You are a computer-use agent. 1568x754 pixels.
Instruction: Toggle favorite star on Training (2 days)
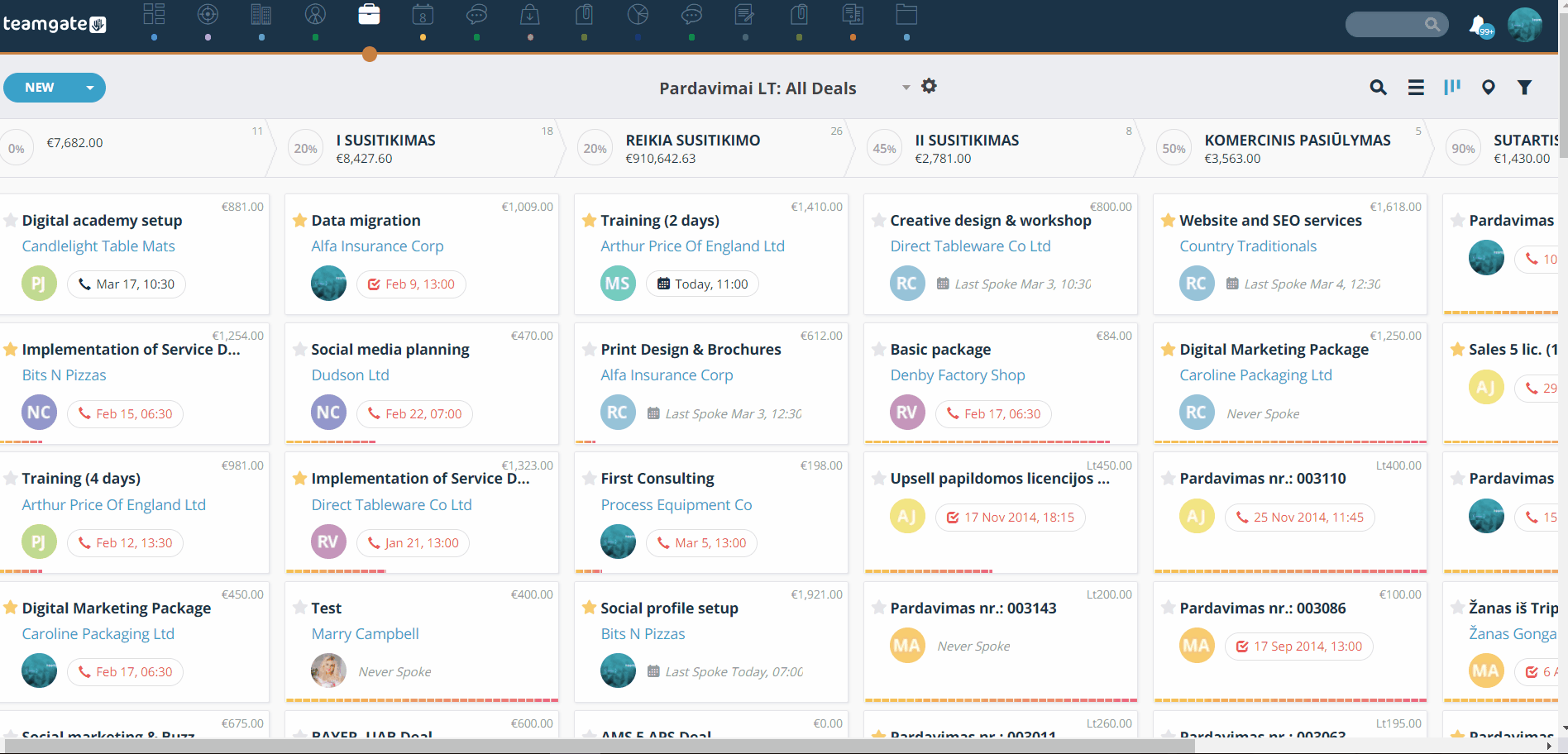click(x=590, y=220)
